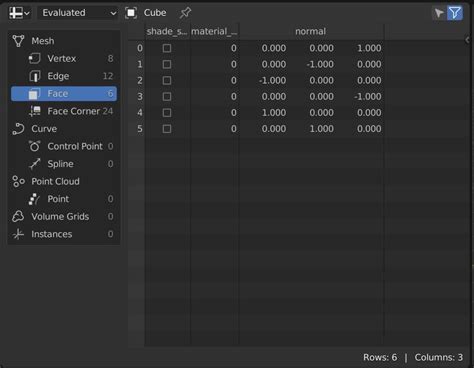Select the Point row label
The image size is (474, 368).
(x=58, y=199)
